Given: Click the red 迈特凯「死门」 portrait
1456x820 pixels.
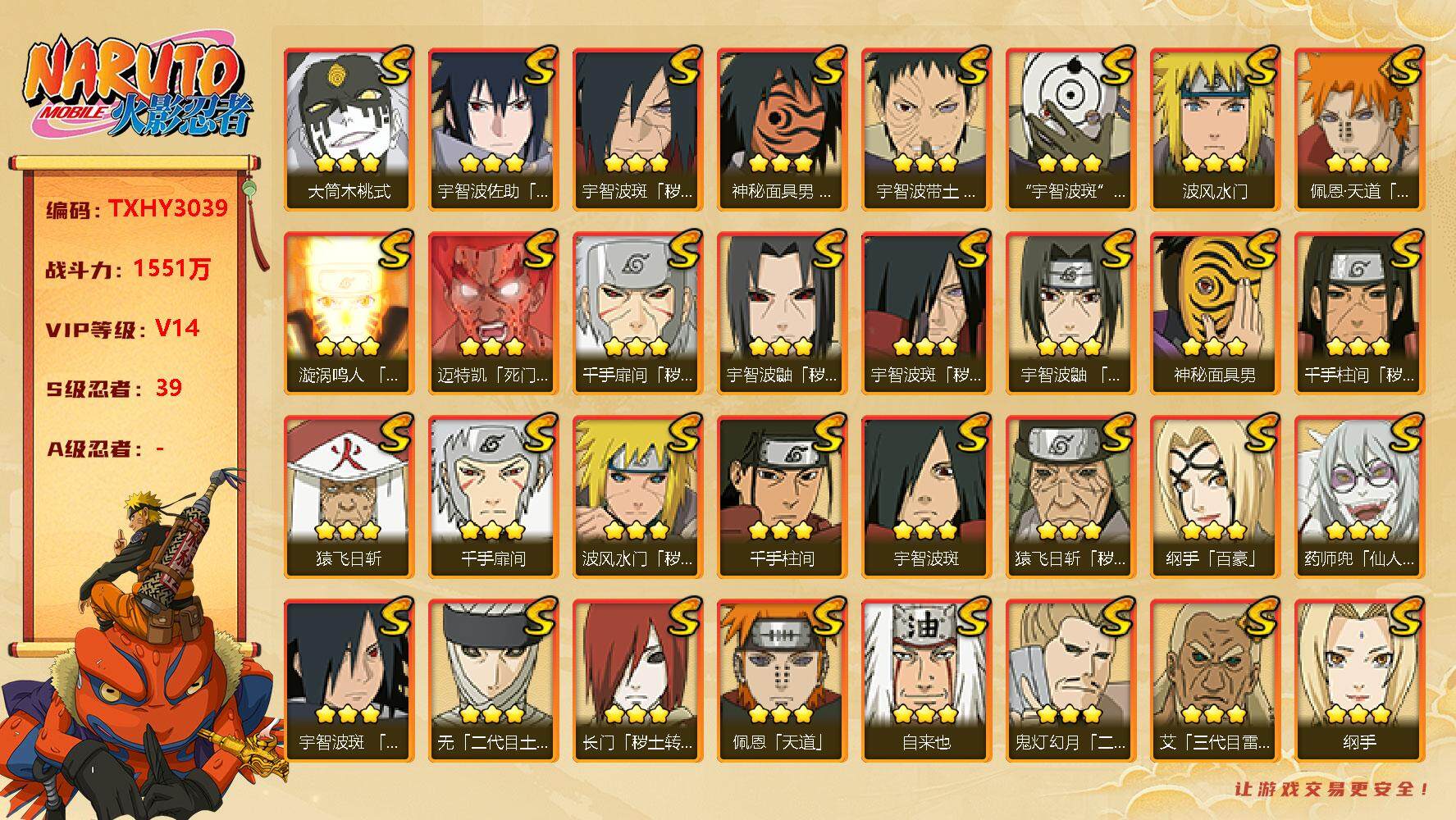Looking at the screenshot, I should tap(493, 313).
